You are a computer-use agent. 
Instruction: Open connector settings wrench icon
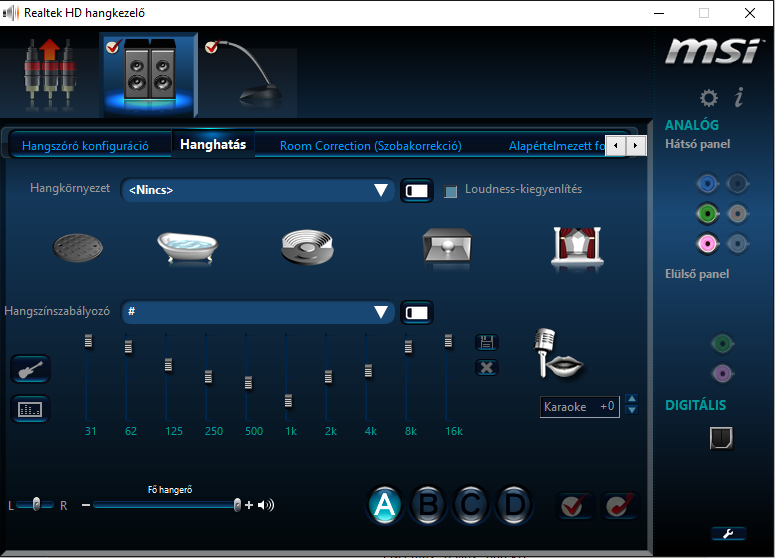point(729,533)
